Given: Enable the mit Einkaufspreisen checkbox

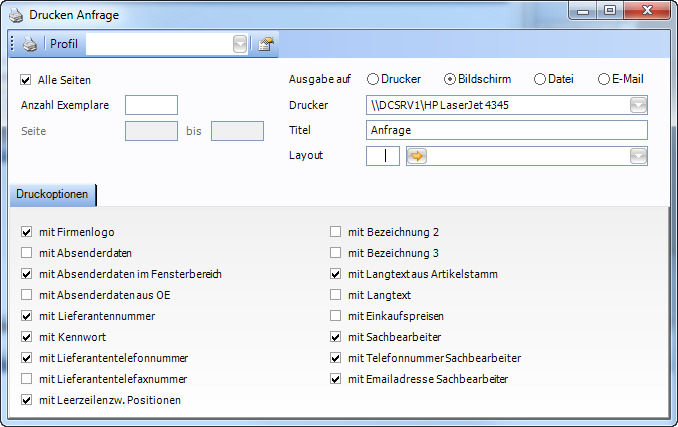Looking at the screenshot, I should (x=337, y=316).
